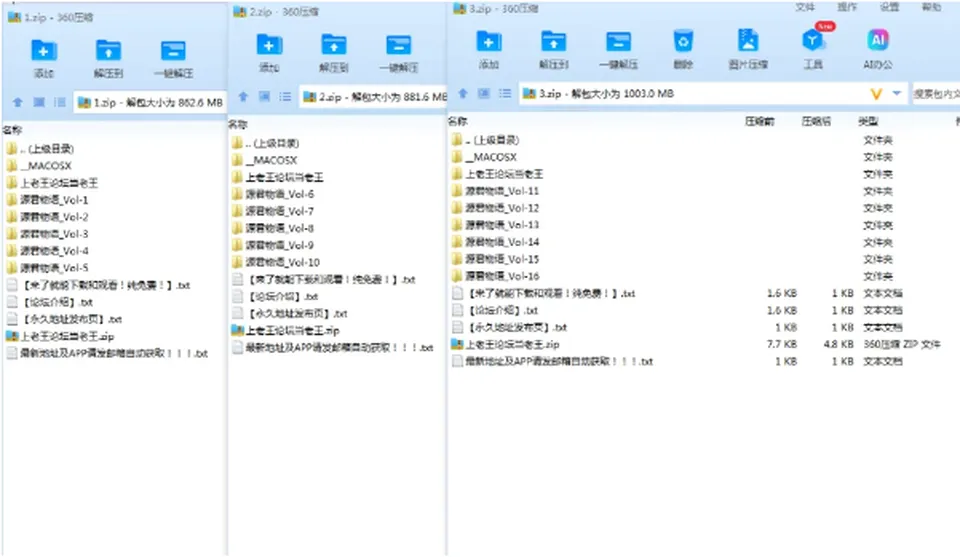Screen dimensions: 960x557
Task: Open the 帮助 menu in the 3.zip window
Action: point(931,7)
